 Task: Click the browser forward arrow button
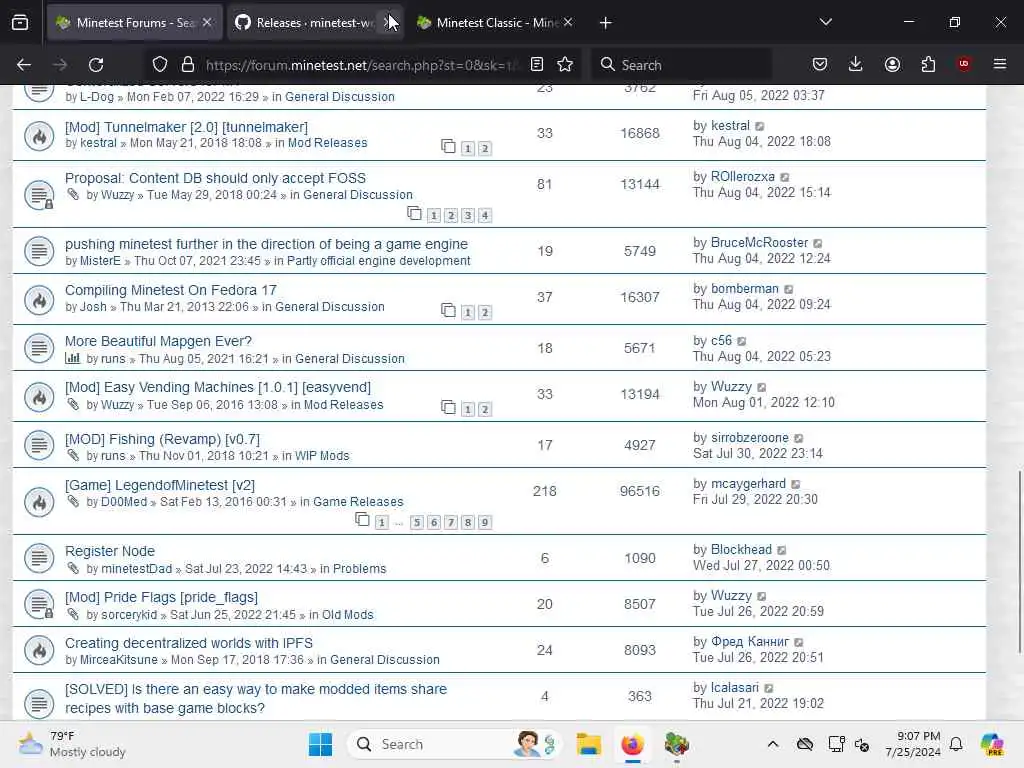tap(60, 65)
